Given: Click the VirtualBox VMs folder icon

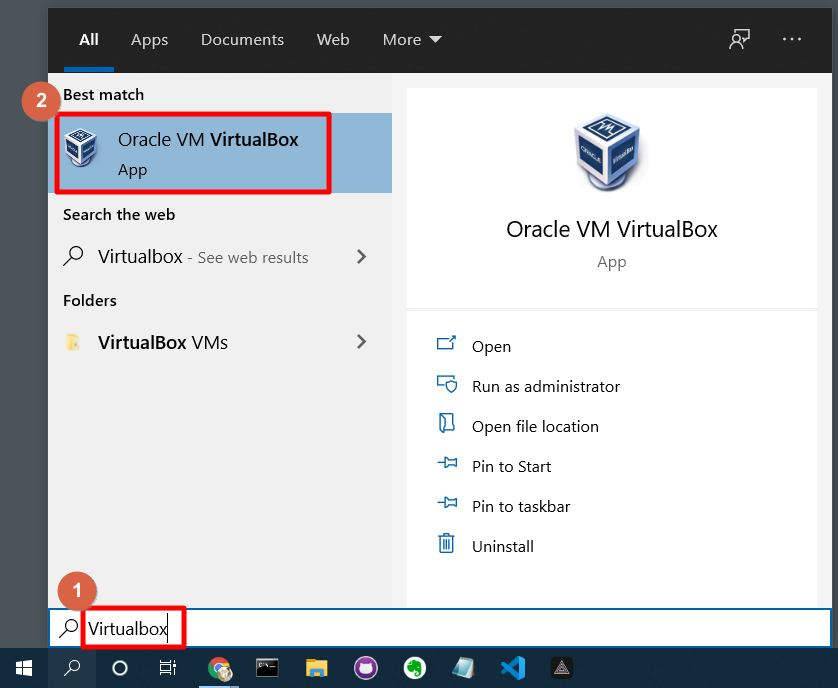Looking at the screenshot, I should (x=73, y=342).
